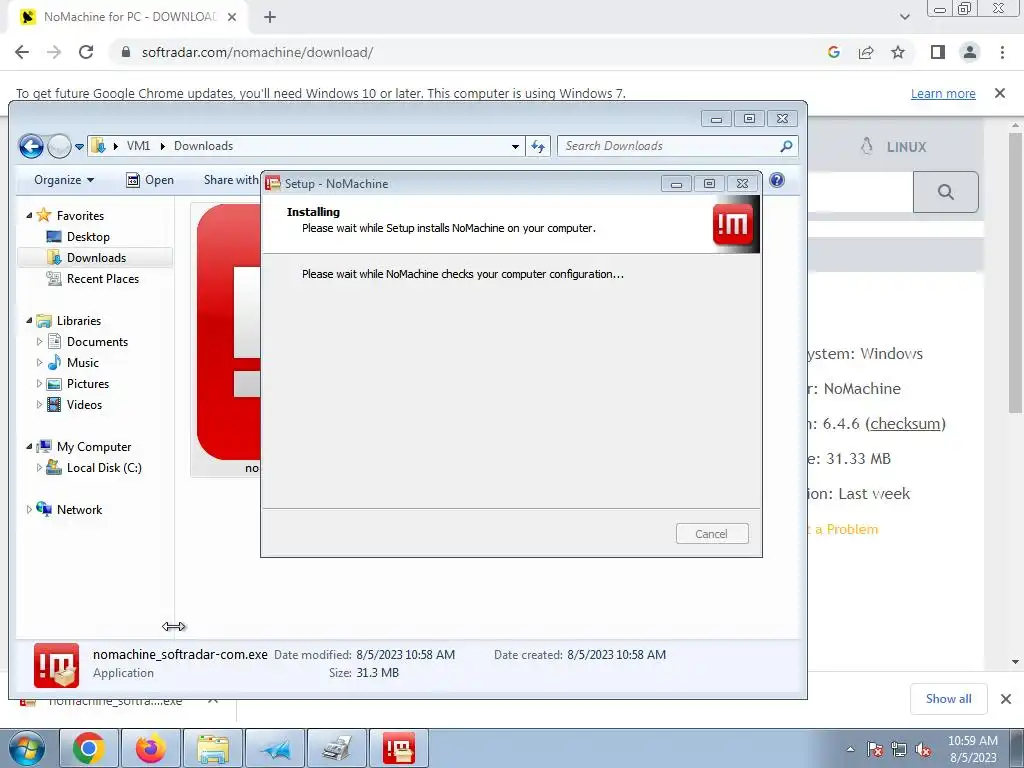Click the Open toolbar button
This screenshot has height=768, width=1024.
150,180
